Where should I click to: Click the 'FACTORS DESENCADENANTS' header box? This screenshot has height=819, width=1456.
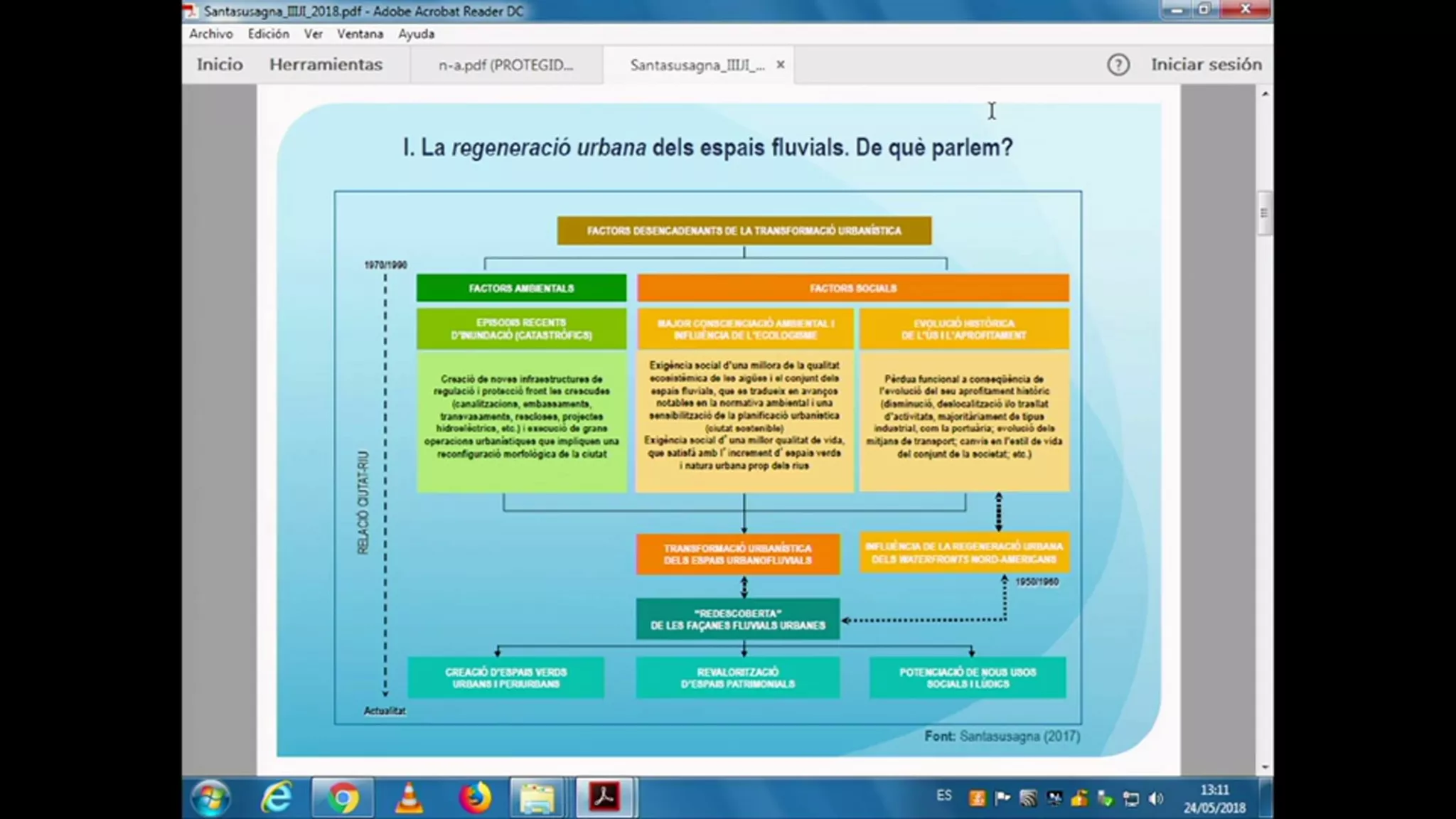744,231
